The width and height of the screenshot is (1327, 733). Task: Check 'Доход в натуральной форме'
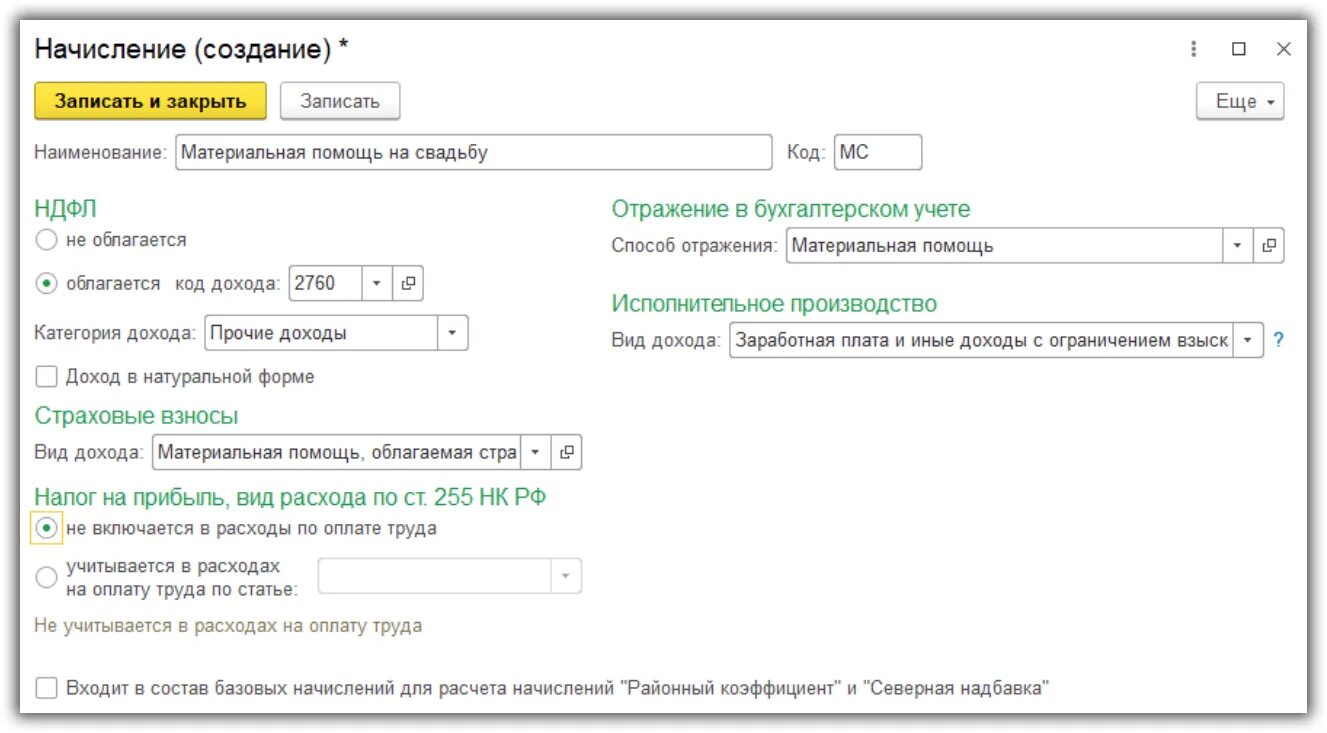coord(46,377)
